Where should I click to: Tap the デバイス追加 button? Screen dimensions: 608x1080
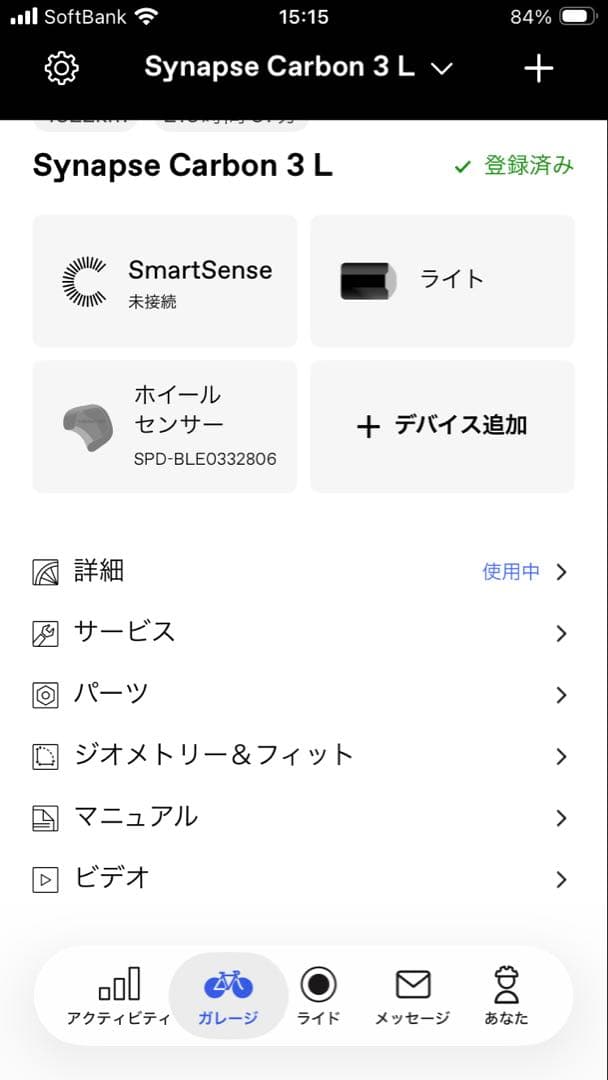(x=442, y=426)
